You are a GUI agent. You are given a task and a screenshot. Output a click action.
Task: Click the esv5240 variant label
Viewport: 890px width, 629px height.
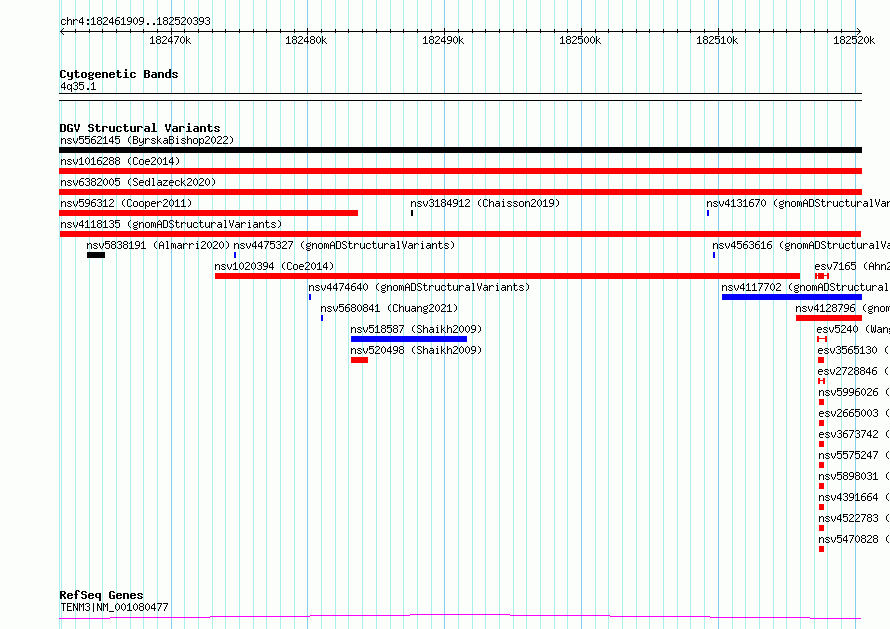pos(853,329)
